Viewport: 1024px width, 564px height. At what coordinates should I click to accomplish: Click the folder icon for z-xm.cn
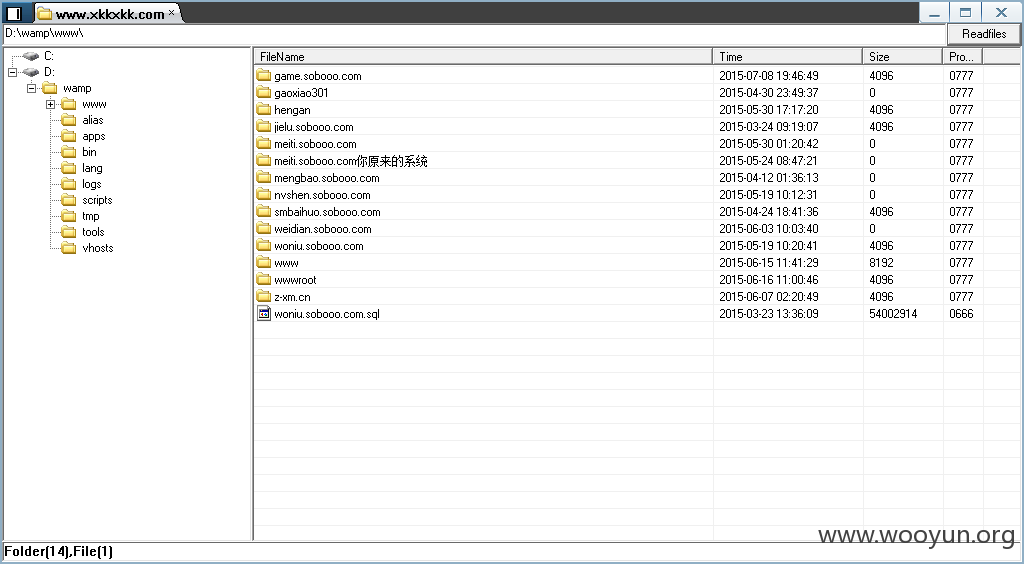click(264, 296)
